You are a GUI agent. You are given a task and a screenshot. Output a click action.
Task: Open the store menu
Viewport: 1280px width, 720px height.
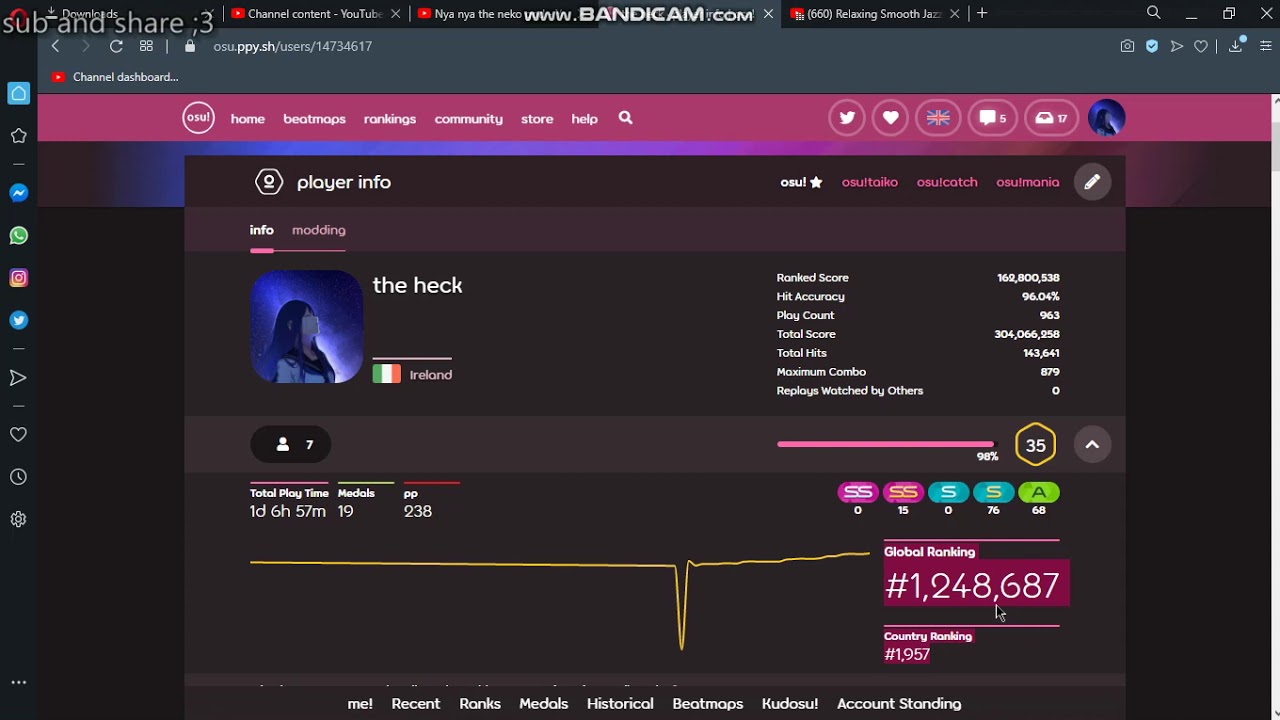(537, 119)
